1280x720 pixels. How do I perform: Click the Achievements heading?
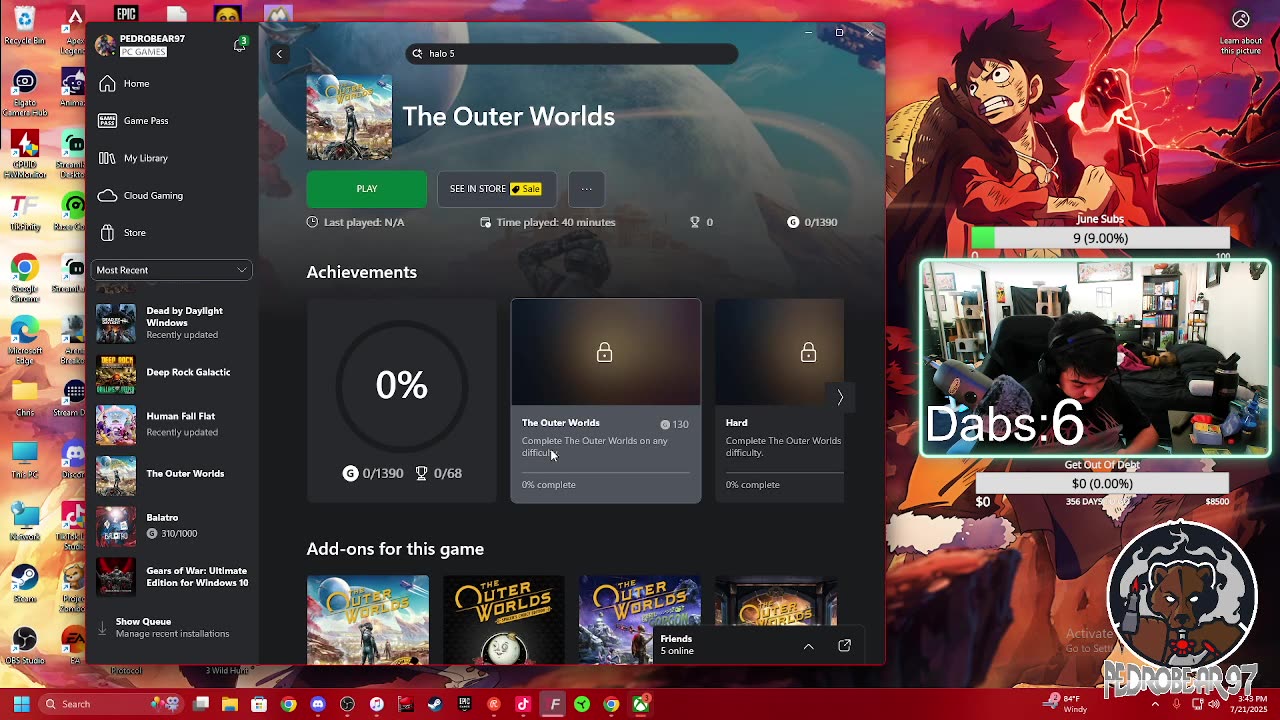(x=362, y=272)
